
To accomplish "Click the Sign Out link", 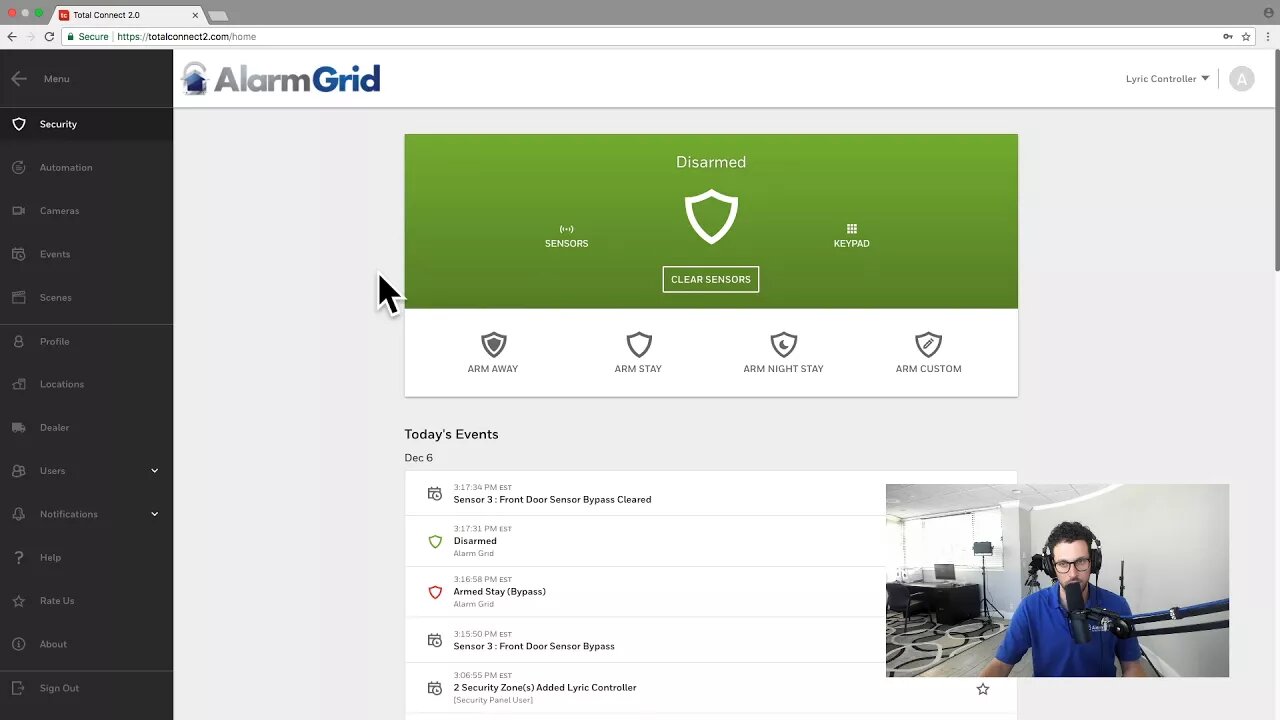I will 59,688.
